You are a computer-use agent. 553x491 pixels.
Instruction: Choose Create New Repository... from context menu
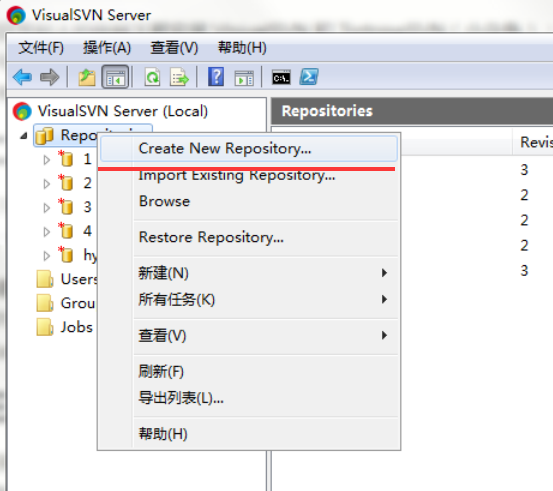coord(249,148)
